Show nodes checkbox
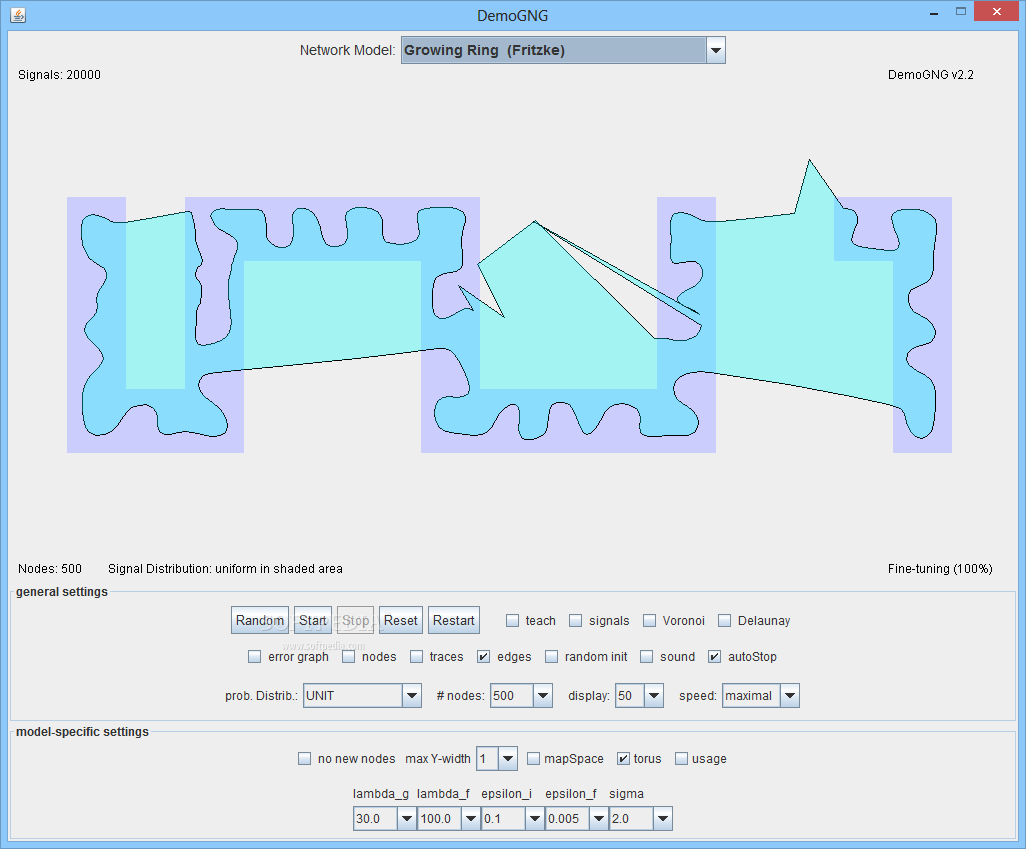The height and width of the screenshot is (849, 1026). [x=349, y=657]
